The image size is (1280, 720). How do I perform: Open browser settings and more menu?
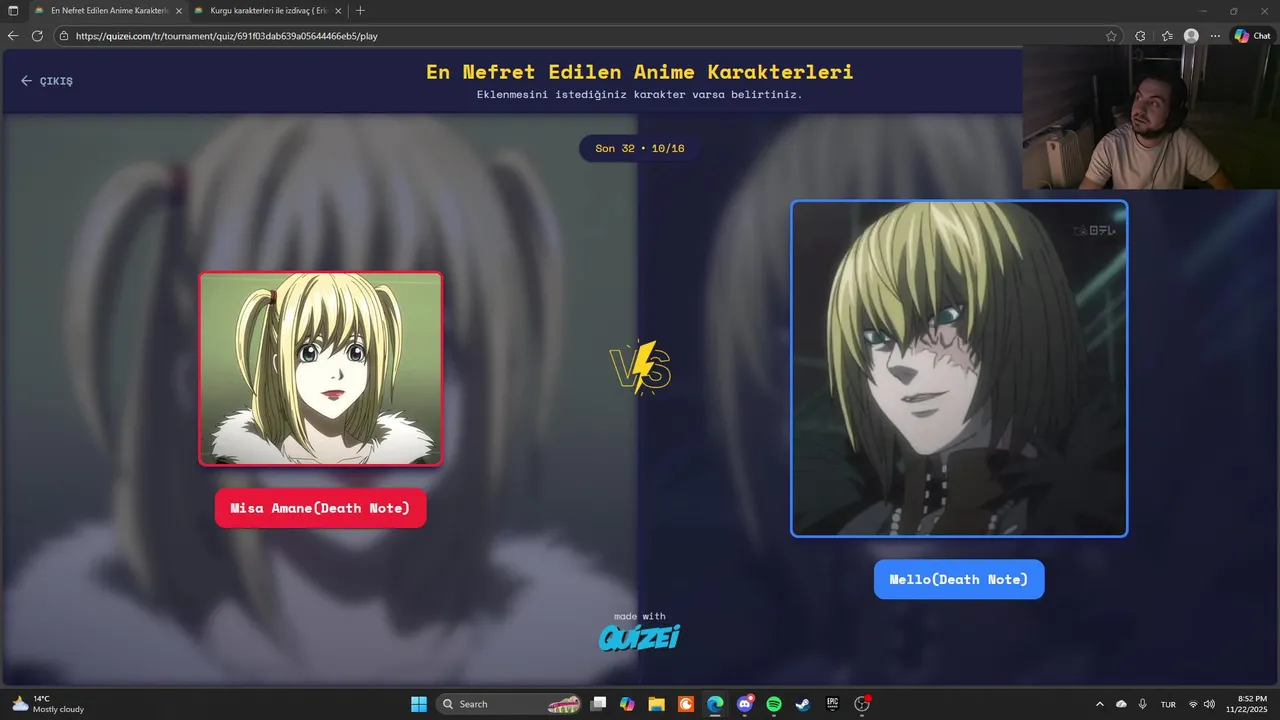1215,36
